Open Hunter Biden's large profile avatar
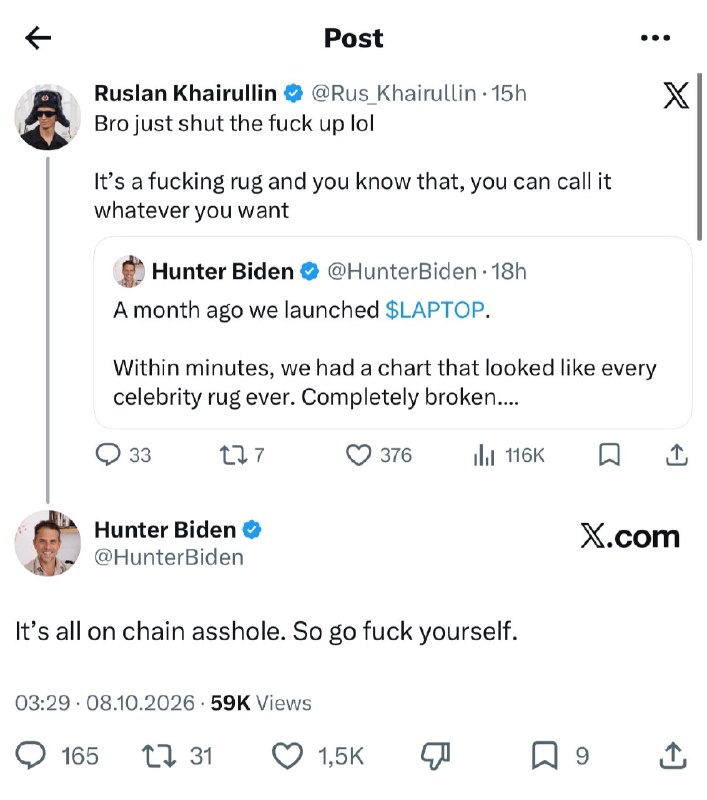 (x=47, y=543)
